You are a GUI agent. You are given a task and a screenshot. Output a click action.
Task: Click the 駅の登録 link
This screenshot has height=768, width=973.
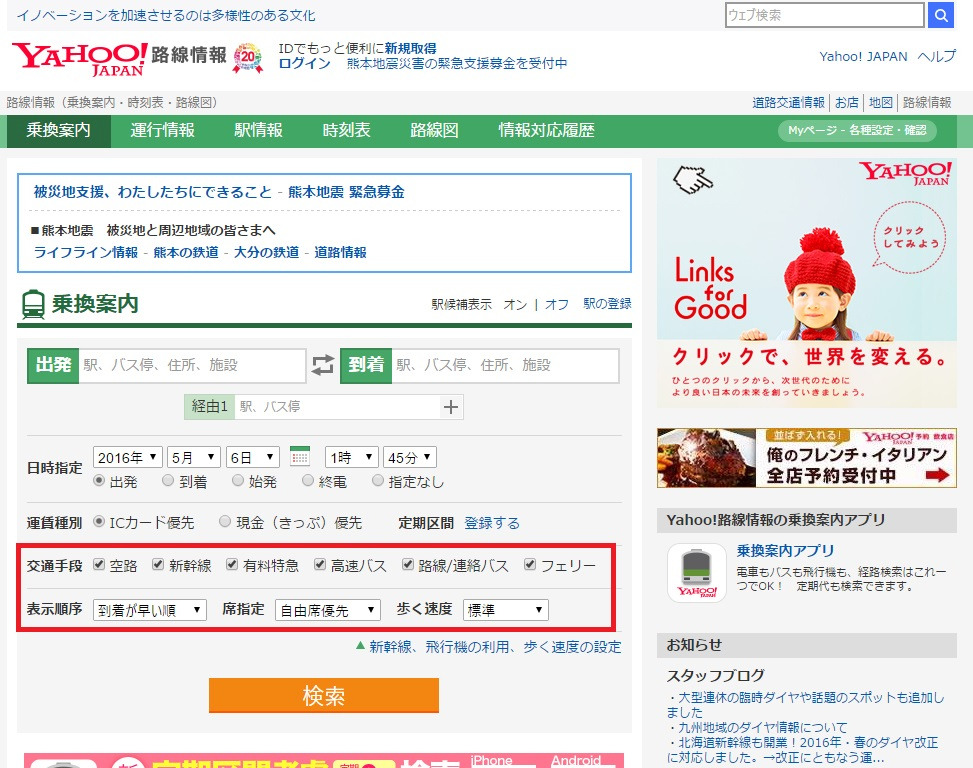pyautogui.click(x=608, y=304)
